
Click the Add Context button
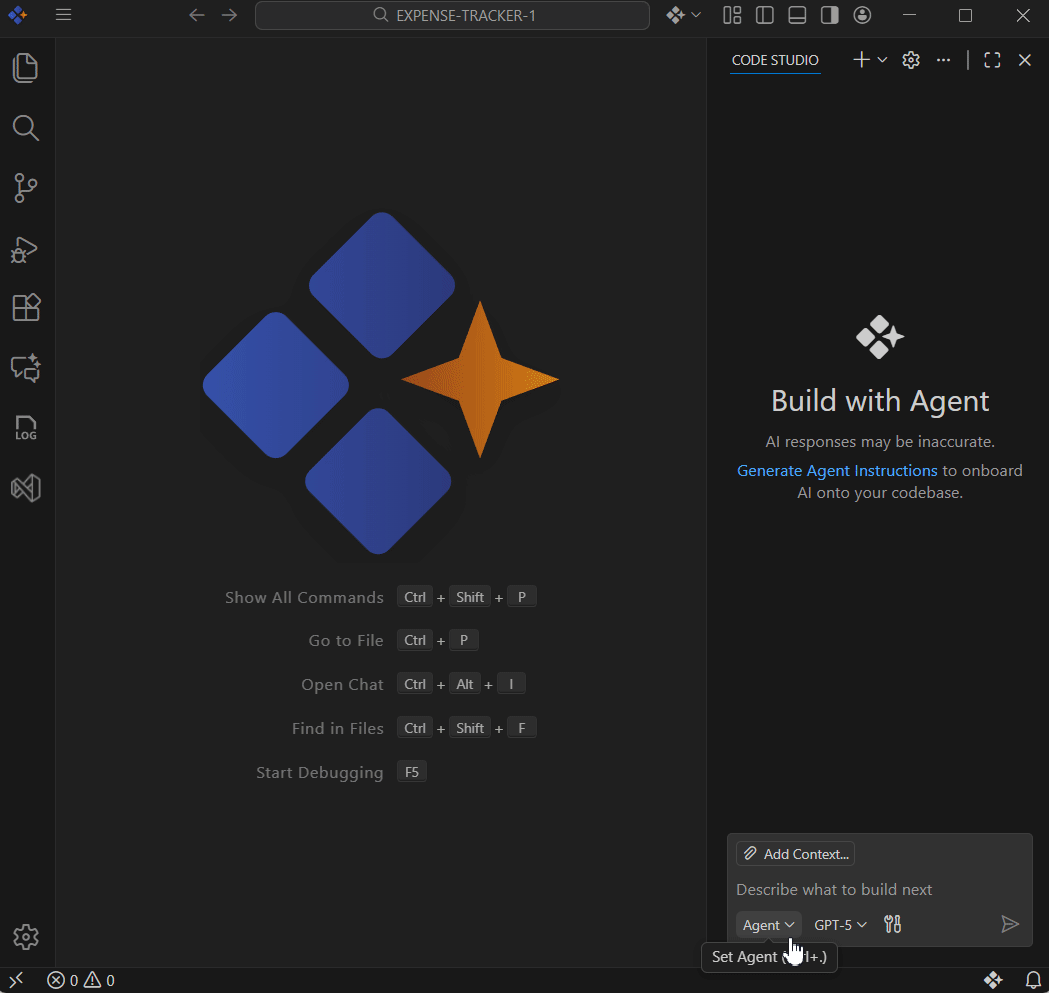click(795, 853)
